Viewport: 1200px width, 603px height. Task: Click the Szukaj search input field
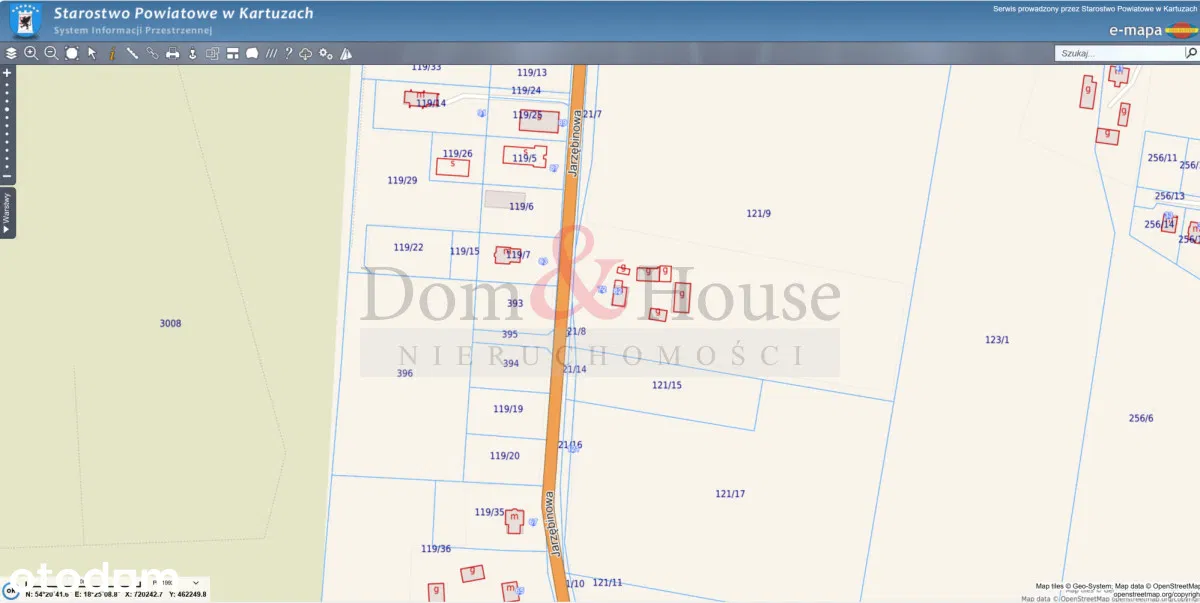coord(1118,53)
